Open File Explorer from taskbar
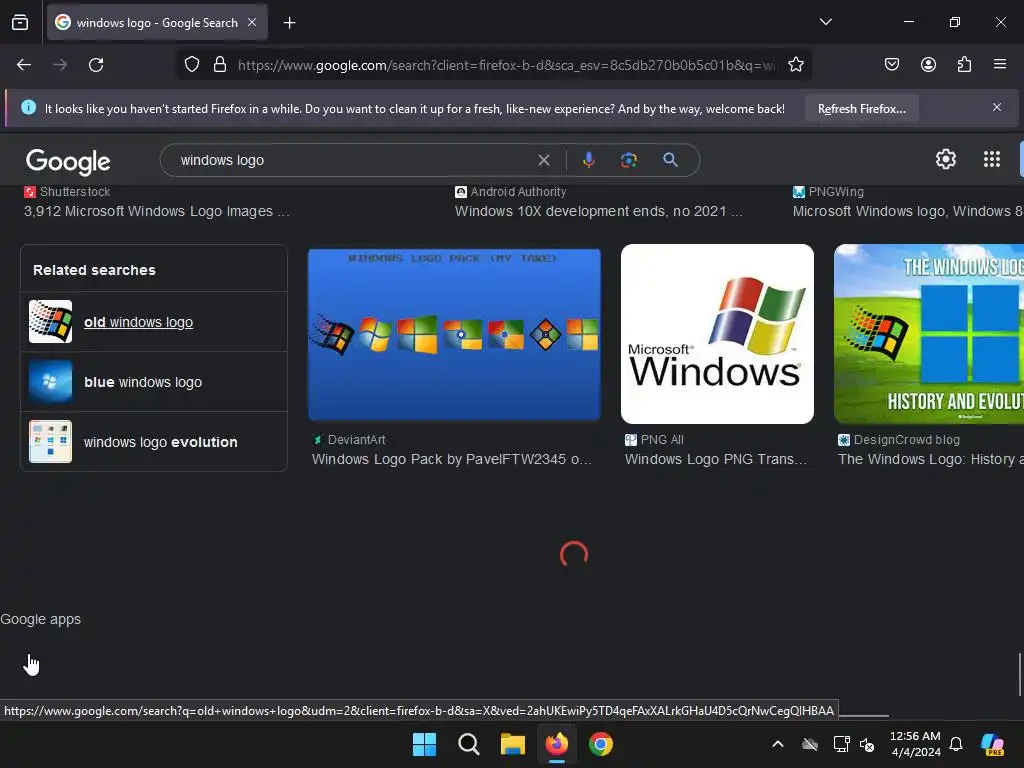 tap(513, 744)
